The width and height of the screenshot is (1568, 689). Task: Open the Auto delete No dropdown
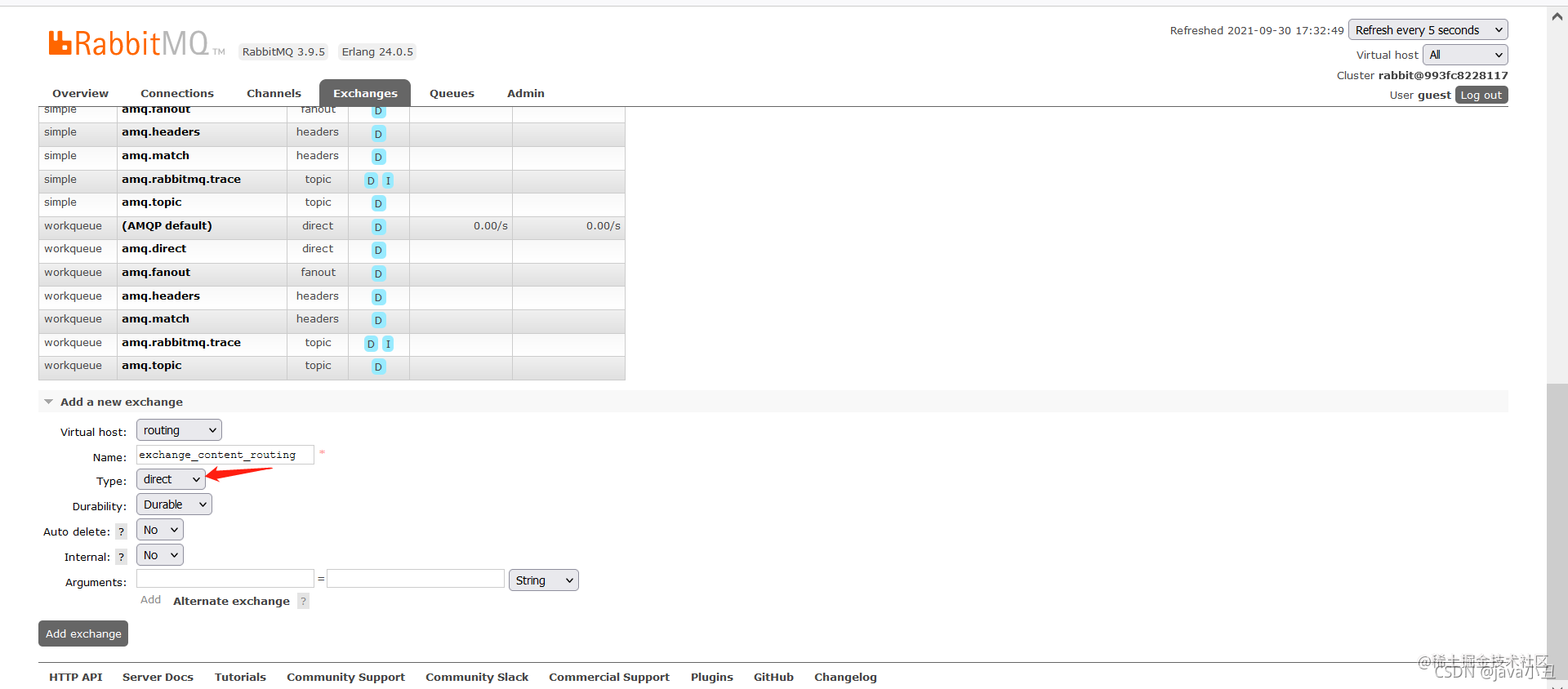point(160,530)
